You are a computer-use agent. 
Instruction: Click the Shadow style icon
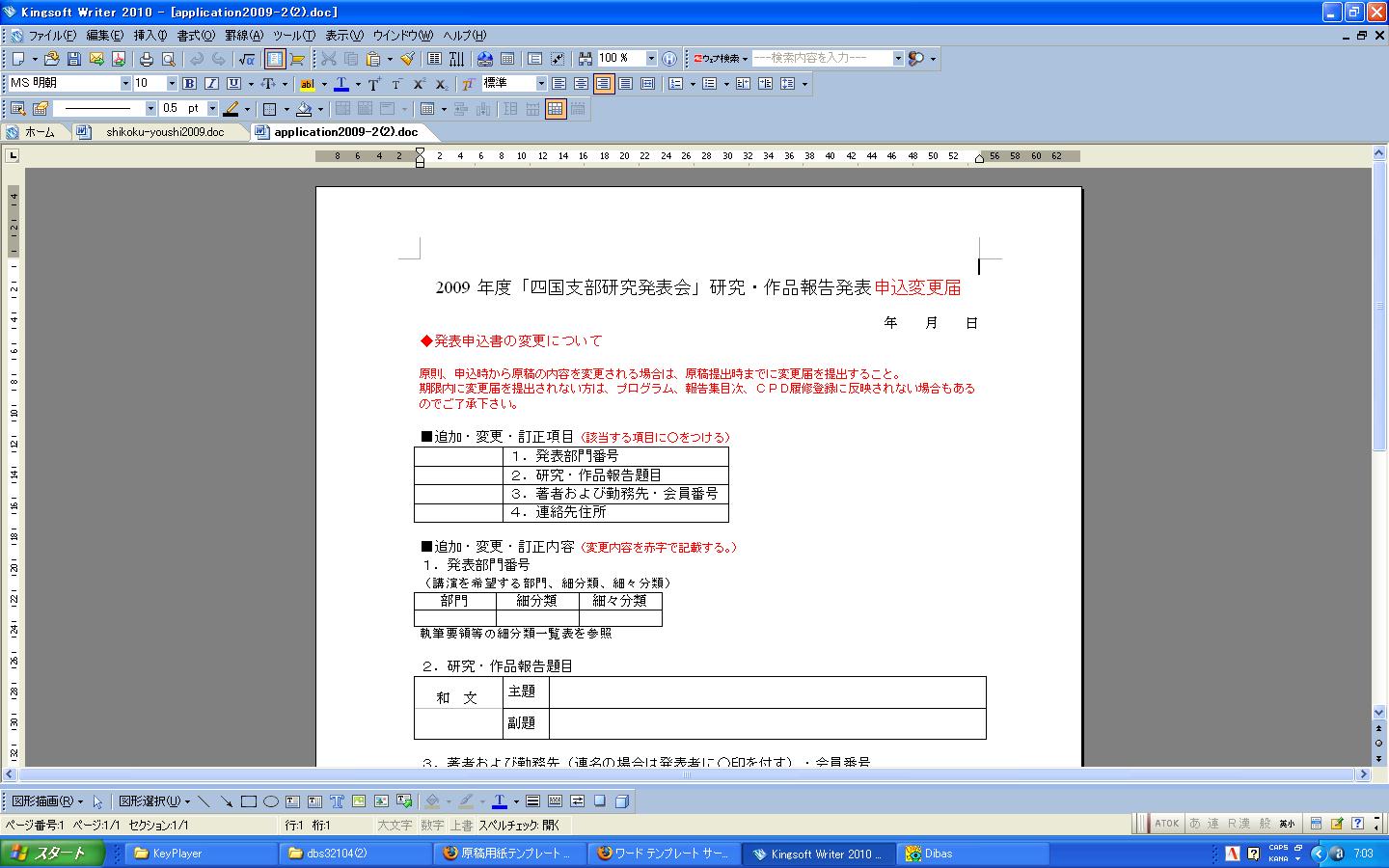(600, 801)
